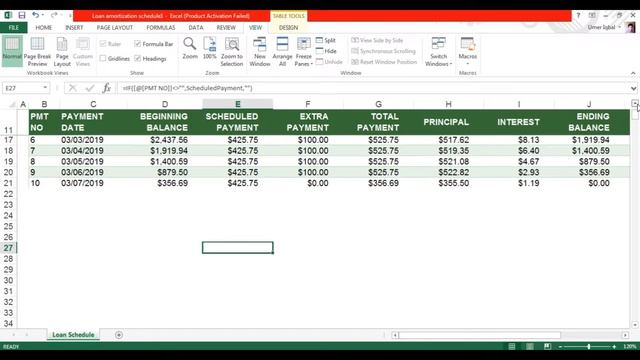Add a new sheet with plus button
Viewport: 640px width, 360px height.
tap(119, 335)
